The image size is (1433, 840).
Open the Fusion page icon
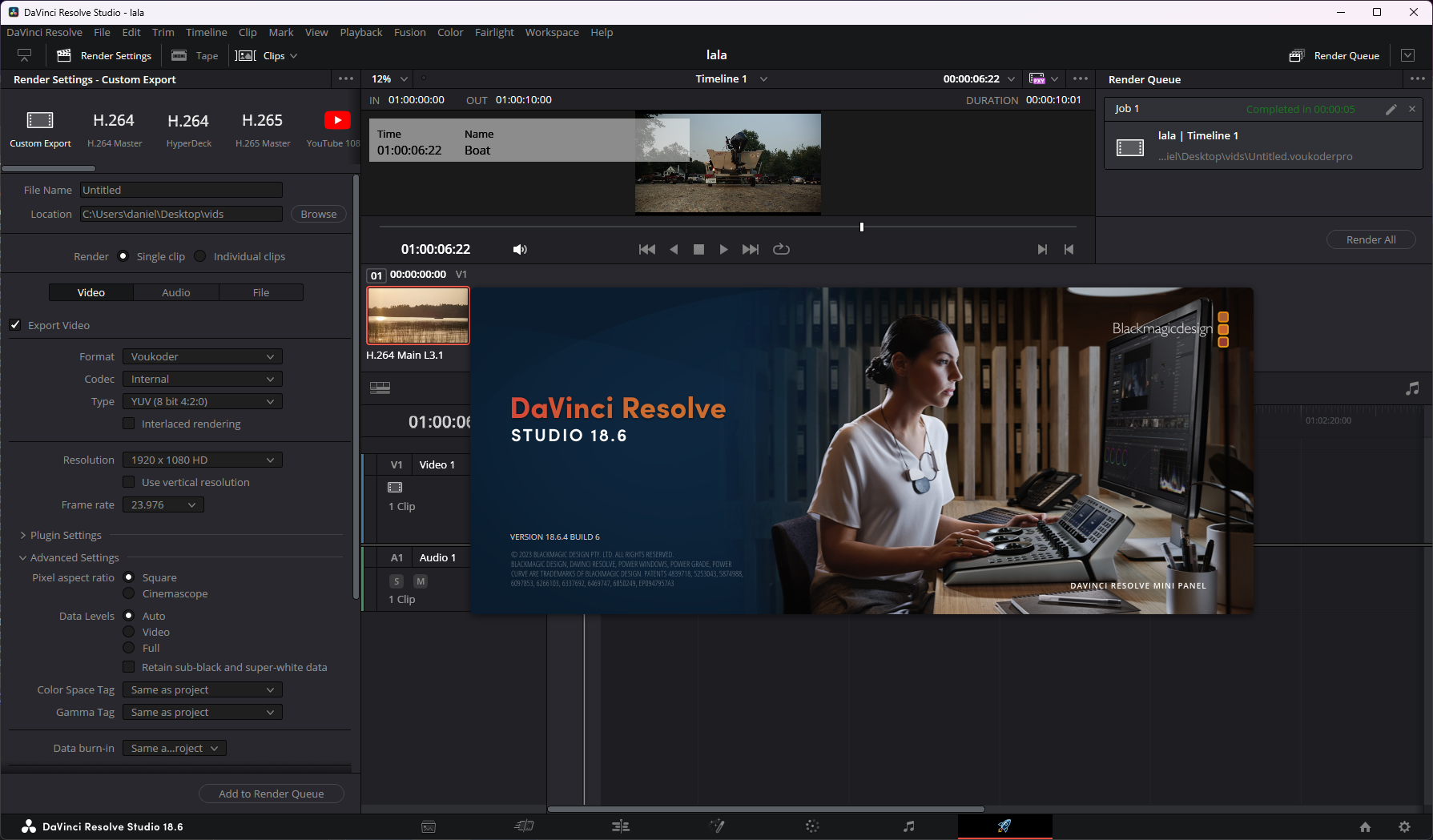point(717,826)
